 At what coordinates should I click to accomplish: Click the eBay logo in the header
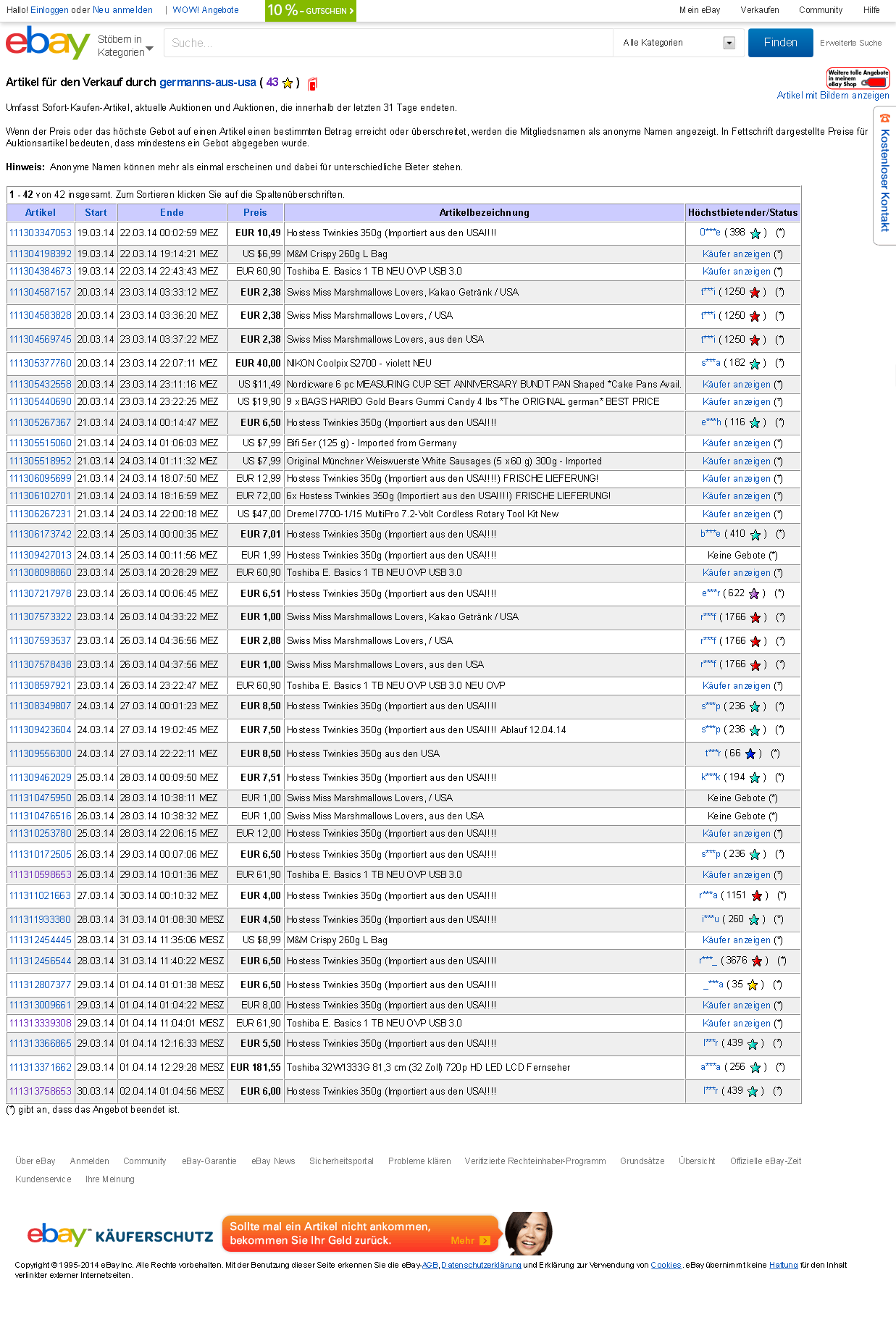click(48, 43)
